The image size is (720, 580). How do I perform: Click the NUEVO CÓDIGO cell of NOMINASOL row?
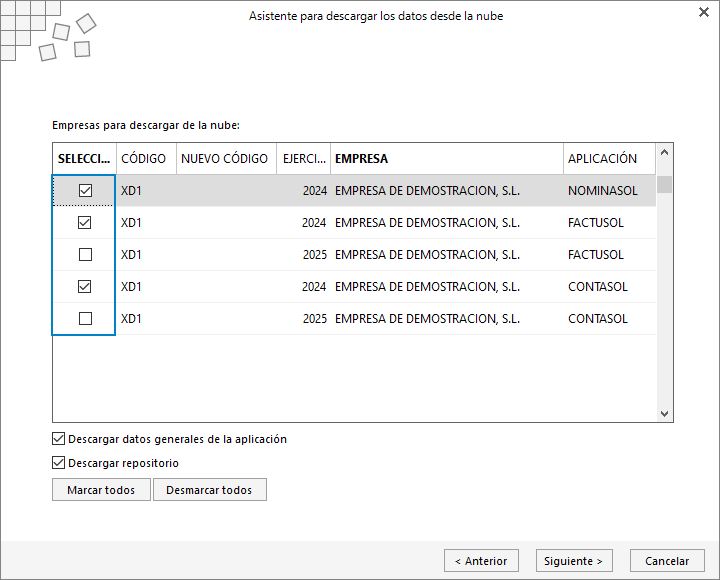tap(226, 191)
